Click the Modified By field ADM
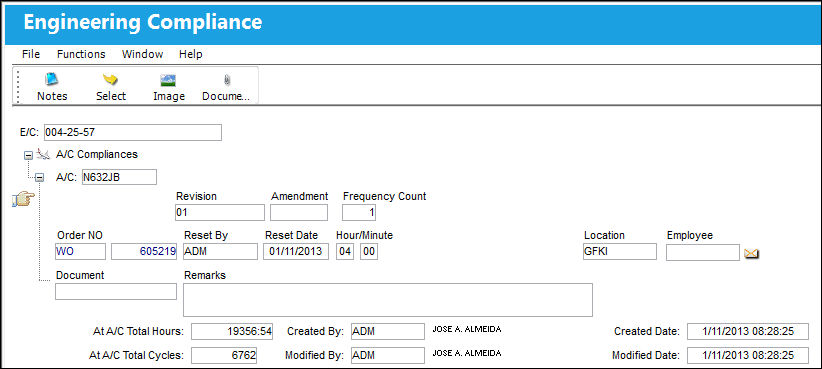Viewport: 822px width, 369px height. 387,355
